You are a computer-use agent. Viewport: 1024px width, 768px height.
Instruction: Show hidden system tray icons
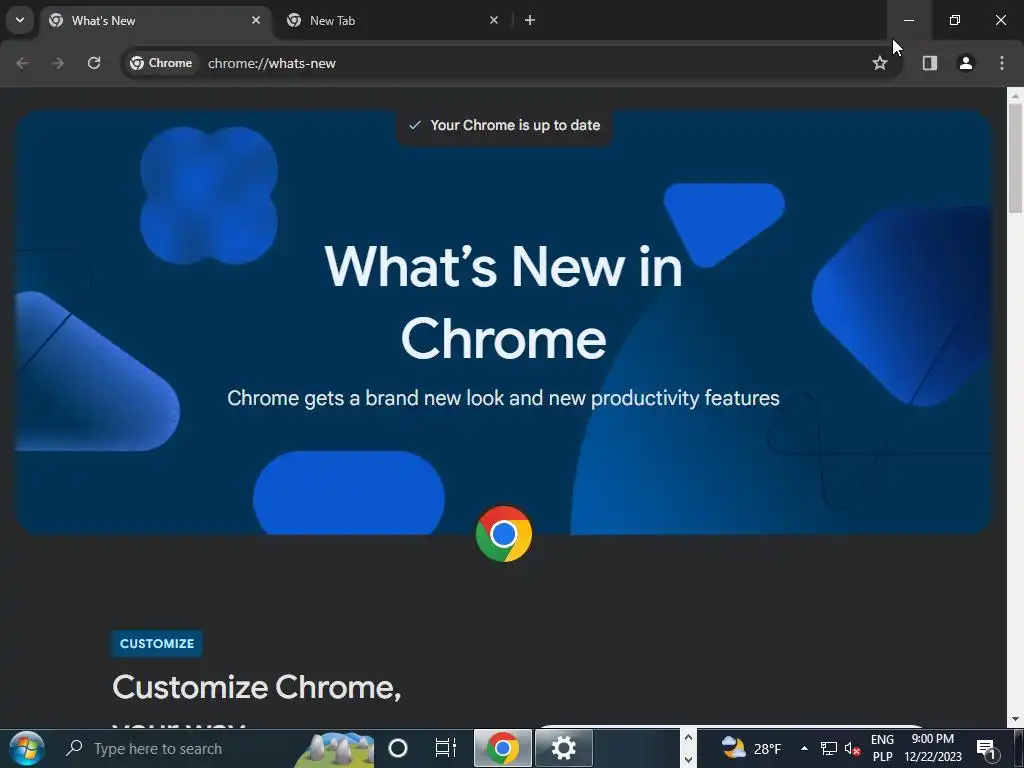(805, 748)
